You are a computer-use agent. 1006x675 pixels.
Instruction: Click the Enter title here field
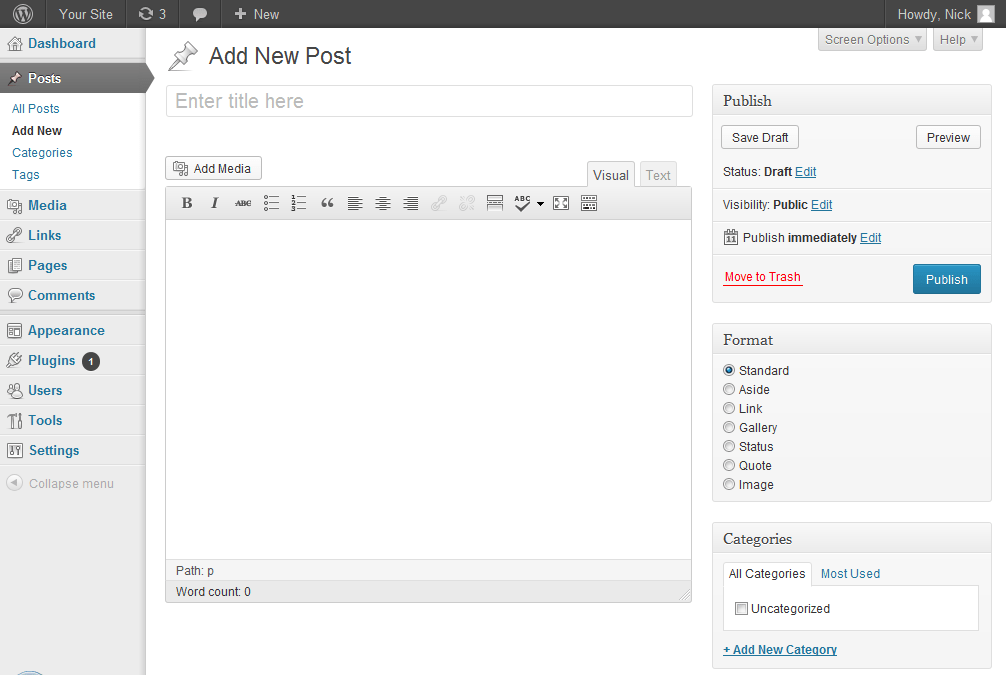pyautogui.click(x=429, y=101)
